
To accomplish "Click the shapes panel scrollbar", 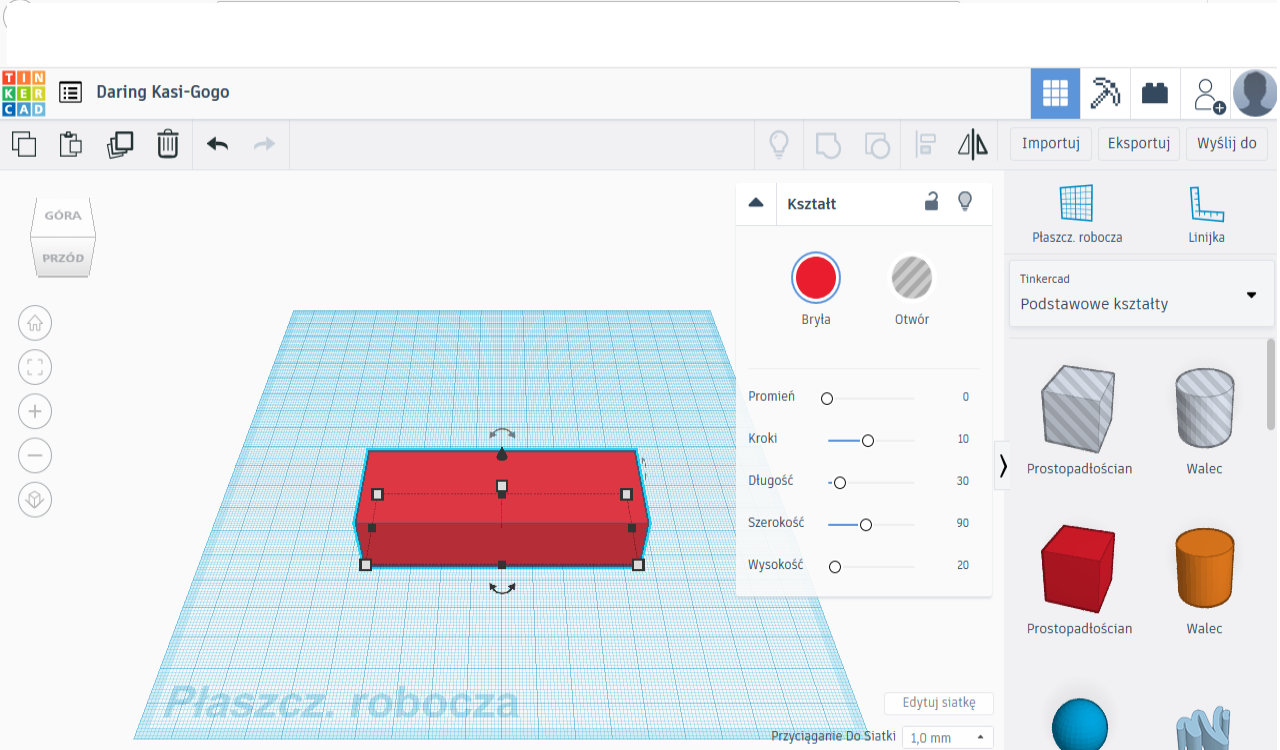I will (1271, 384).
